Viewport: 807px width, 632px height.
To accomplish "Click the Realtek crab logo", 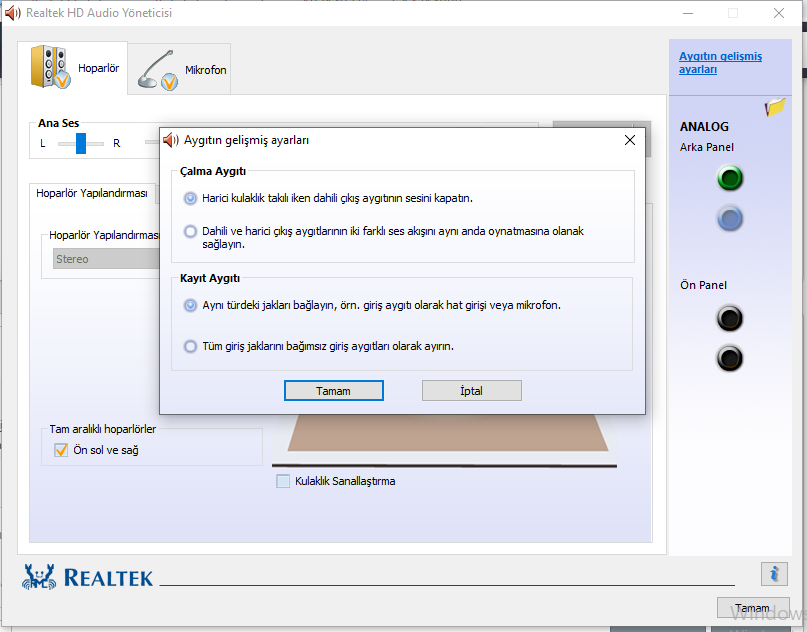I will (39, 577).
